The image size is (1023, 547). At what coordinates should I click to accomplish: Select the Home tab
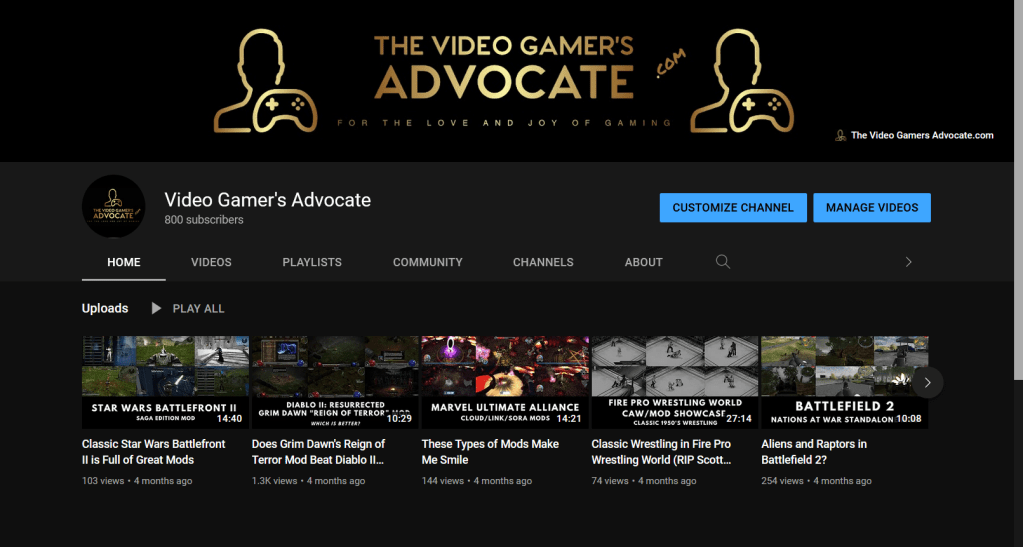[x=124, y=262]
